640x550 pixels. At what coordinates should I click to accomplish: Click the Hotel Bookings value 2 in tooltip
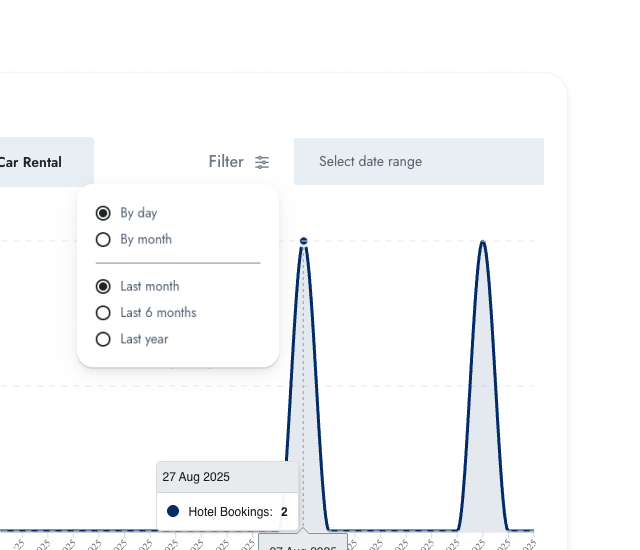tap(284, 512)
